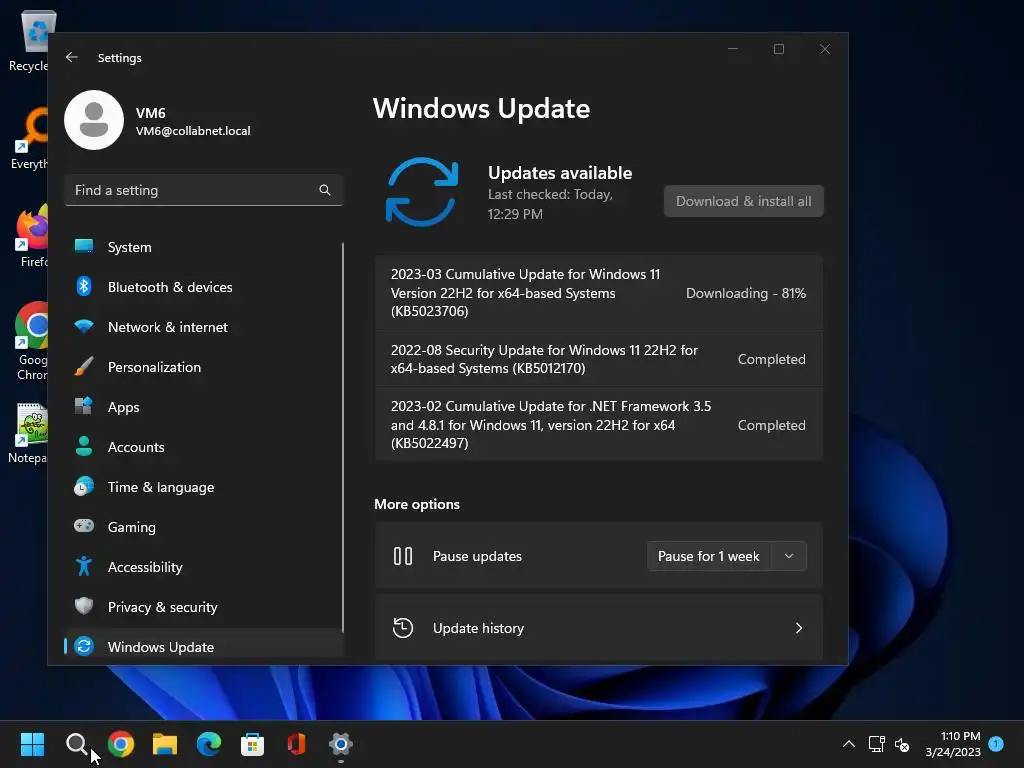The width and height of the screenshot is (1024, 768).
Task: Open taskbar Search
Action: (76, 744)
